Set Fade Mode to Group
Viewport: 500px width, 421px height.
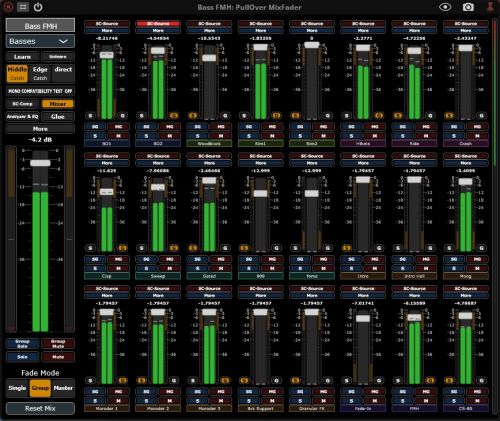40,388
